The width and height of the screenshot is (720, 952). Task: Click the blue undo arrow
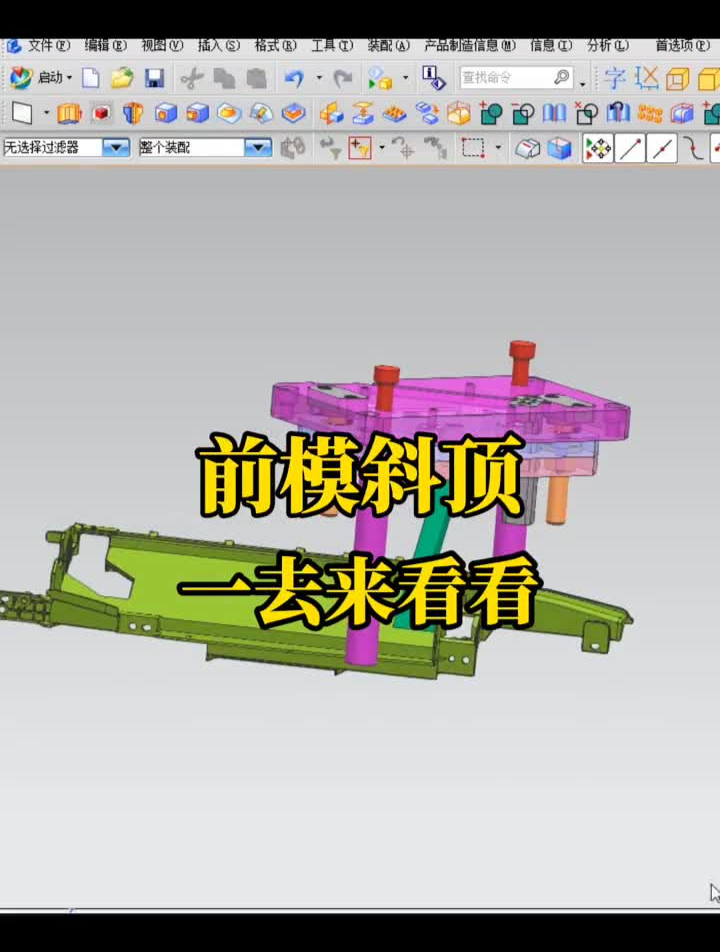294,78
